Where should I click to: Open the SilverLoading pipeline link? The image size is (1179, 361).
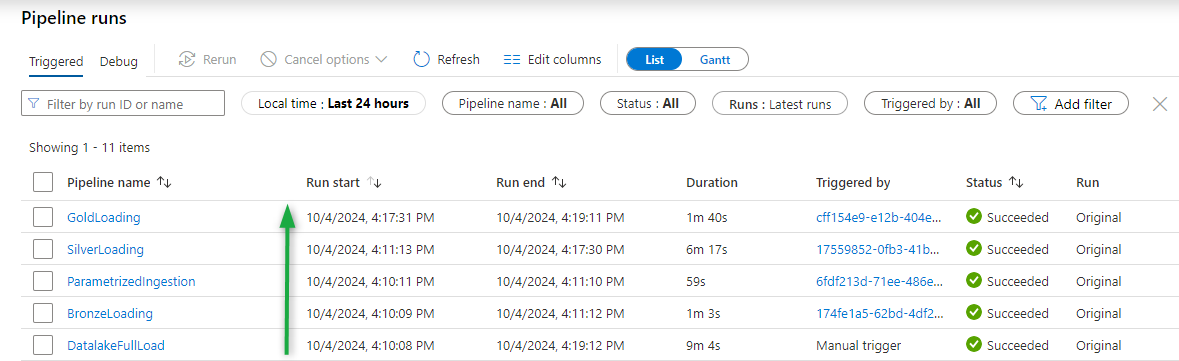point(105,249)
